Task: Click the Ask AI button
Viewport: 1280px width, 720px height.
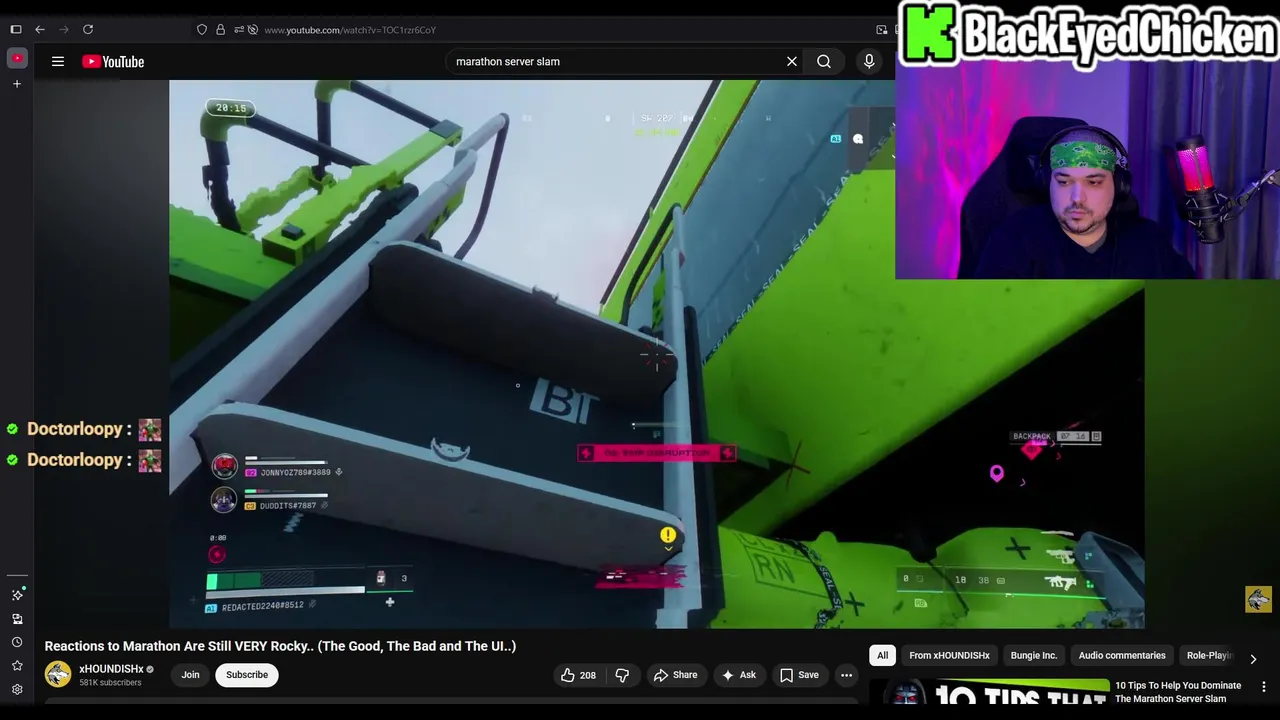Action: point(739,675)
